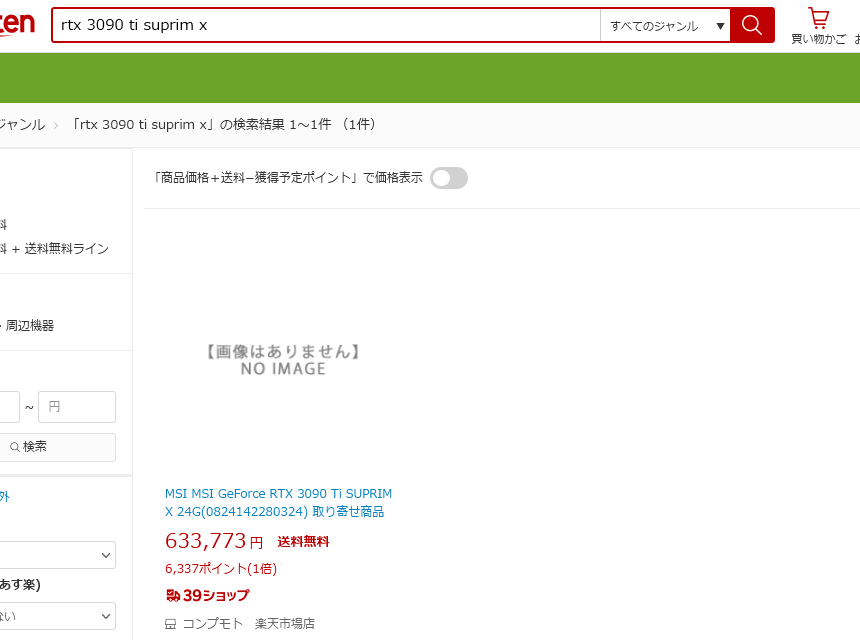Click the search box containing rtx 3090 ti suprim x

coord(326,25)
